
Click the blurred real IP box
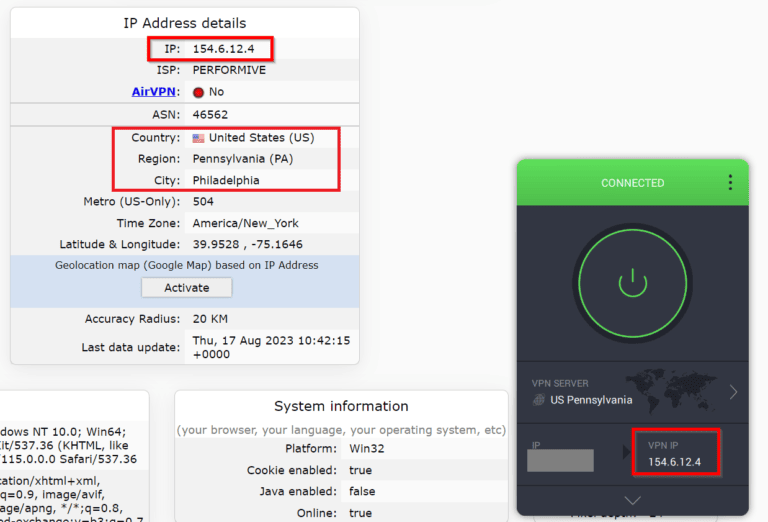560,460
